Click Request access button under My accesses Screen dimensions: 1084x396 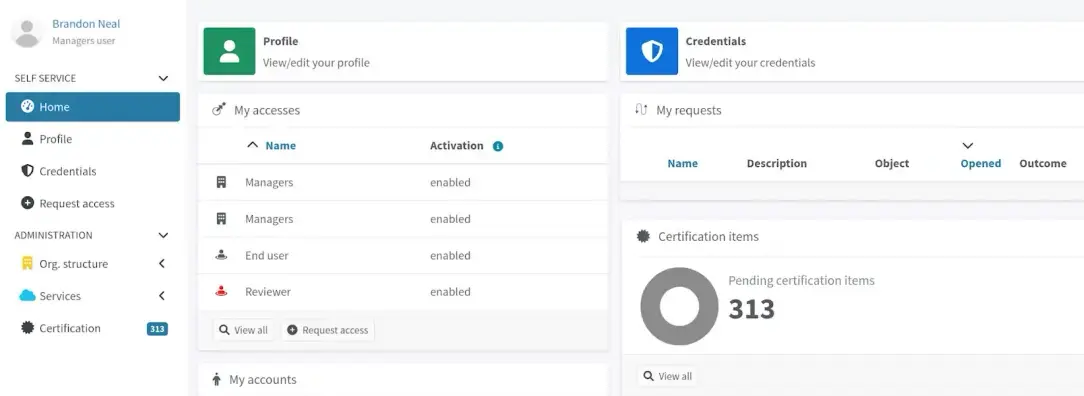tap(328, 330)
